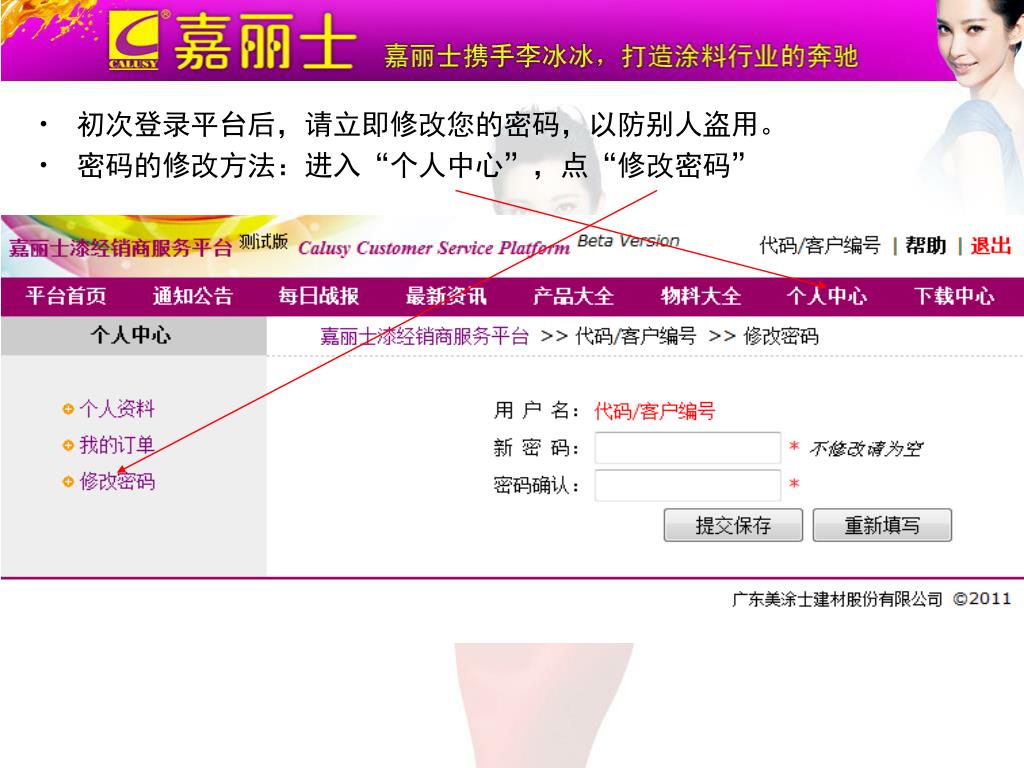The width and height of the screenshot is (1024, 768).
Task: Click the 个人中心 sidebar header
Action: pos(133,336)
